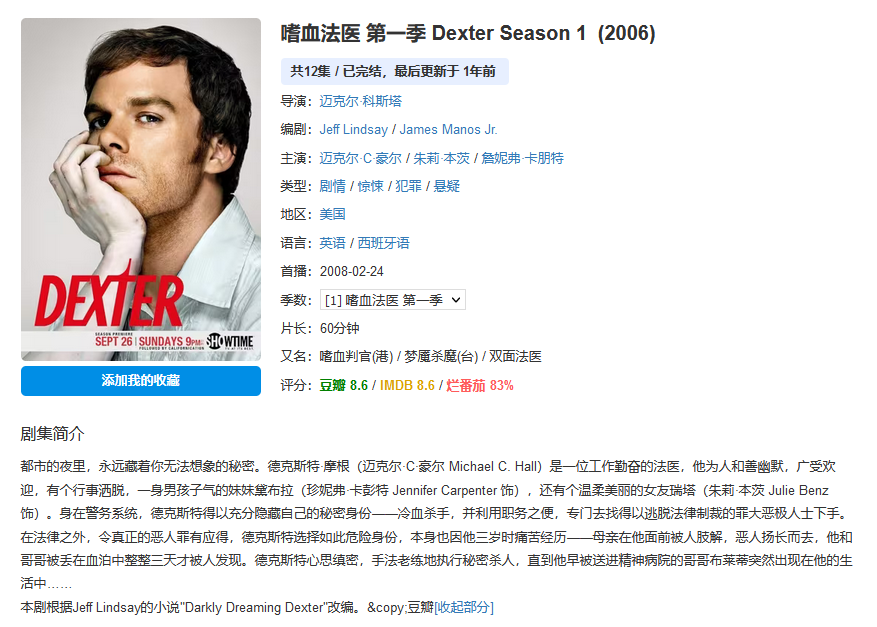
Task: Open director link 迈克尔·科斯塔
Action: [x=361, y=101]
